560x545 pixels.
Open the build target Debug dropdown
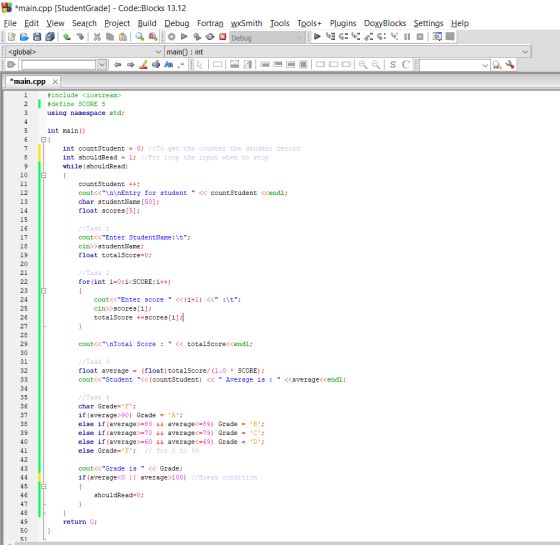click(267, 38)
